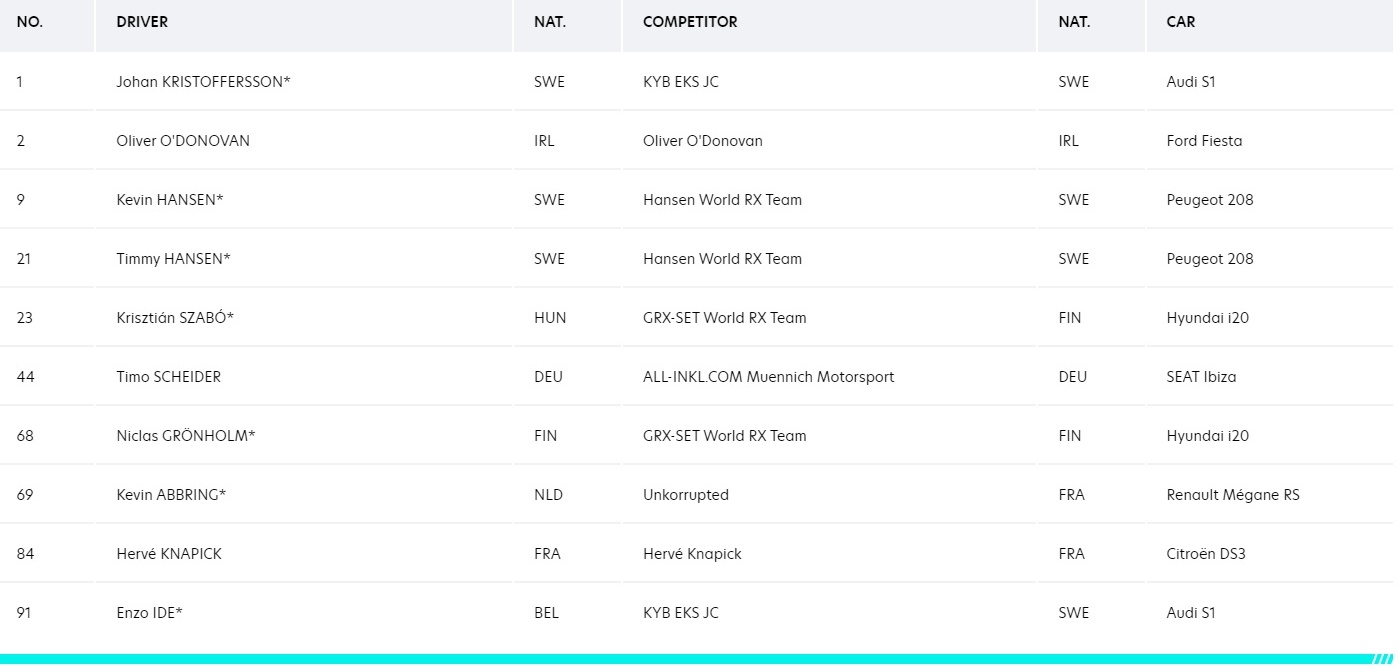Image resolution: width=1398 pixels, height=670 pixels.
Task: Click the NO. column header
Action: tap(30, 22)
